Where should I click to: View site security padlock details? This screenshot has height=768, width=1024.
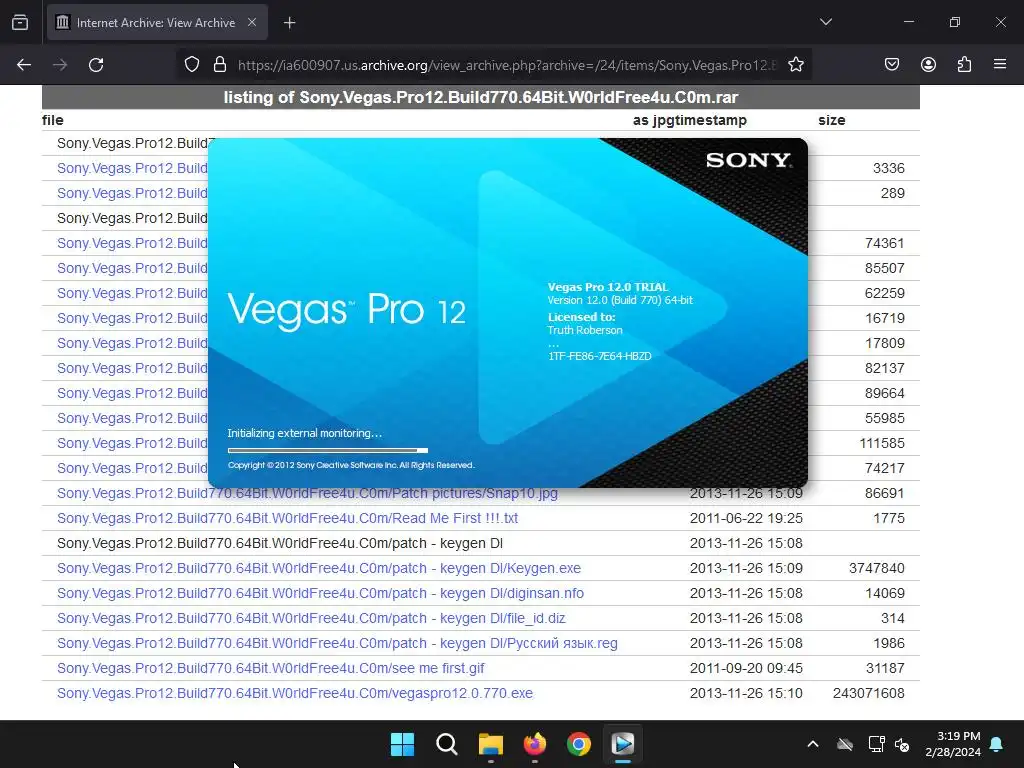(220, 65)
